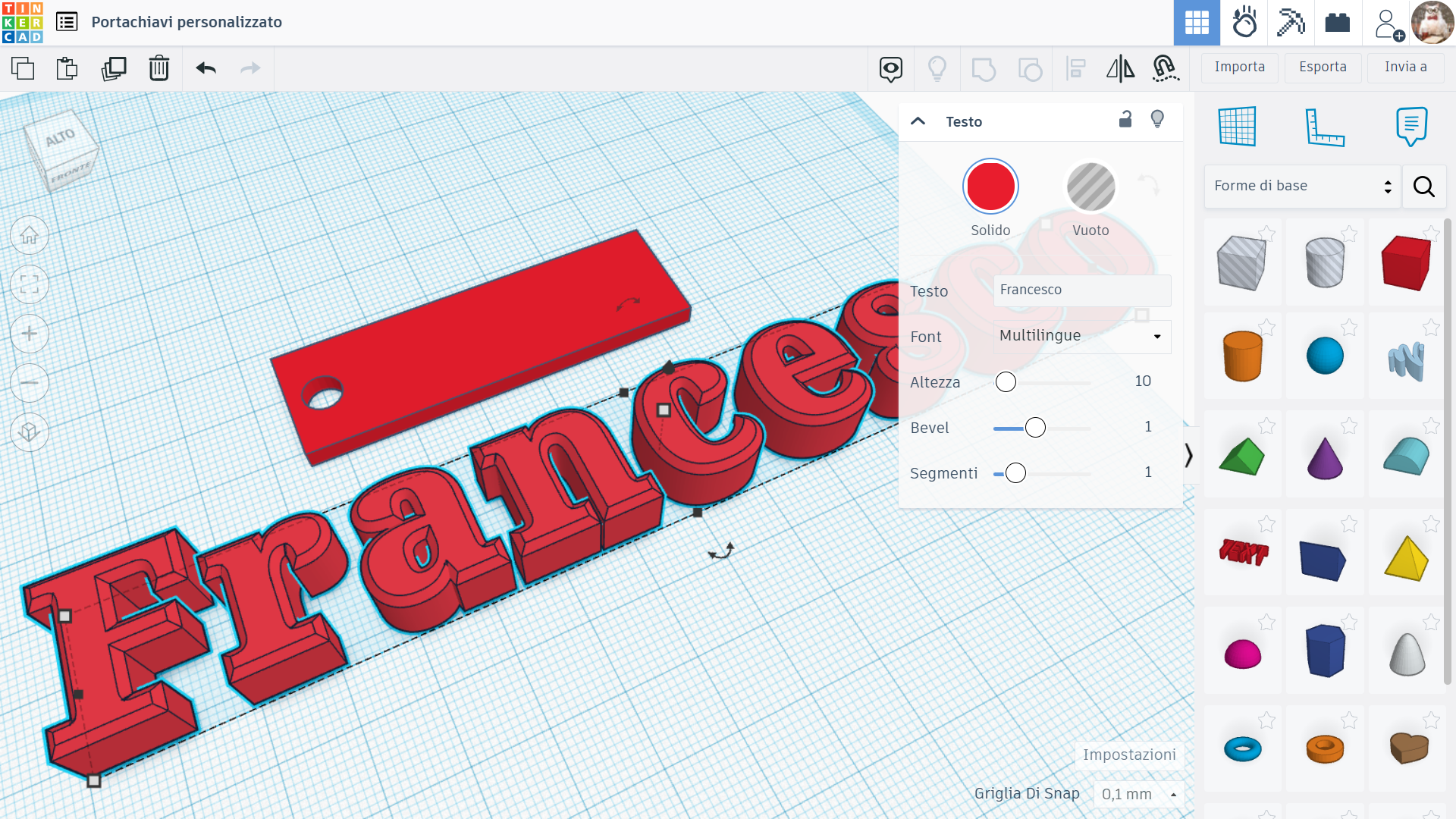1456x819 pixels.
Task: Toggle hide shape lightbulb in Testo panel
Action: point(1157,120)
